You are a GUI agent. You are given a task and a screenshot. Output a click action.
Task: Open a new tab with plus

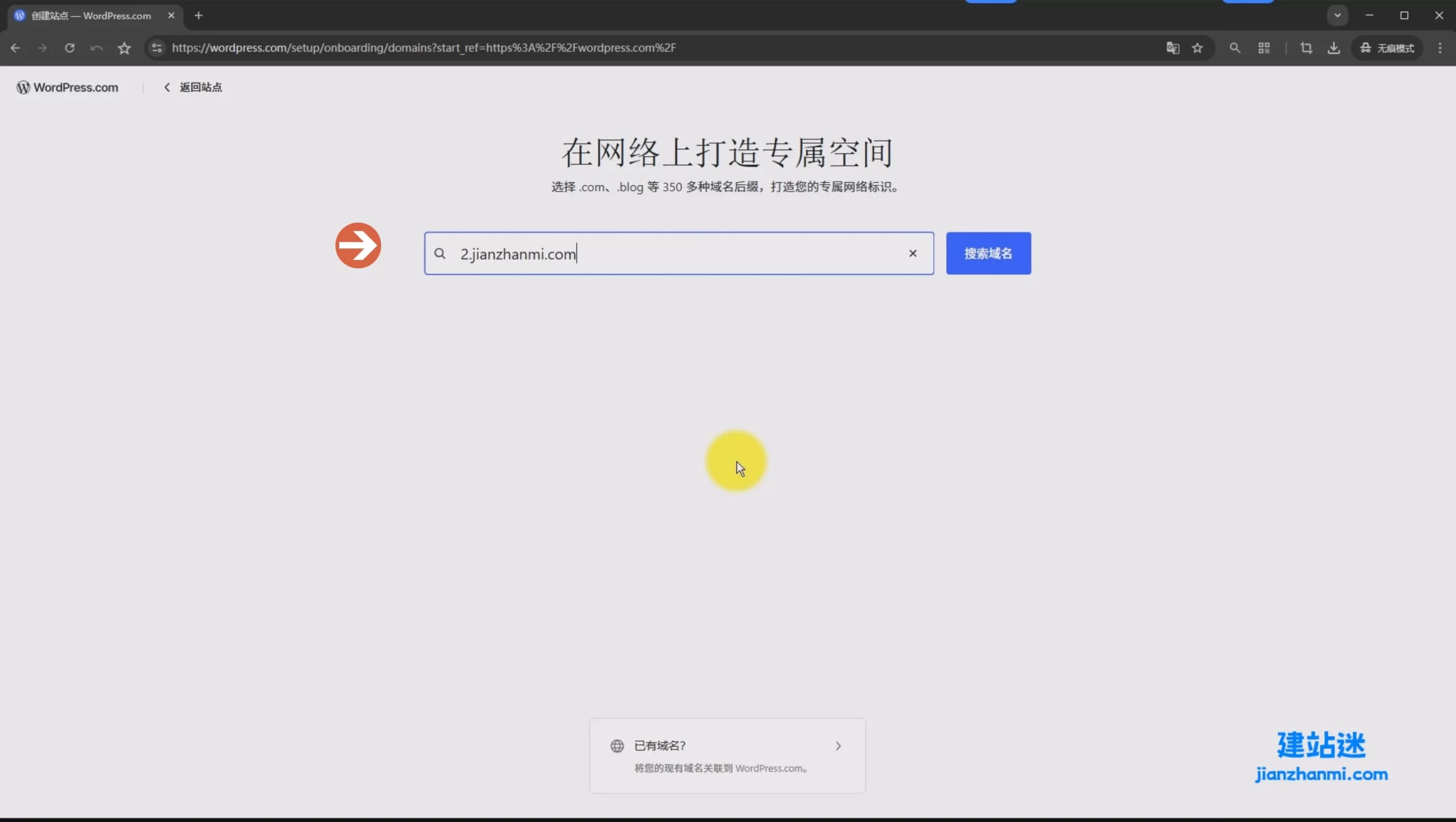coord(198,15)
